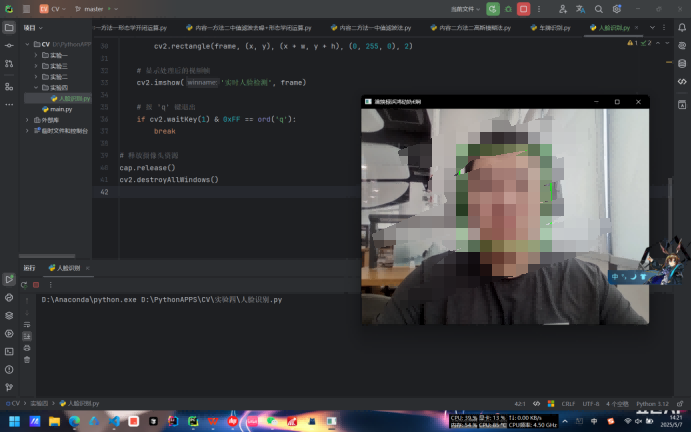Close the 人脸识别 run tab

click(87, 268)
